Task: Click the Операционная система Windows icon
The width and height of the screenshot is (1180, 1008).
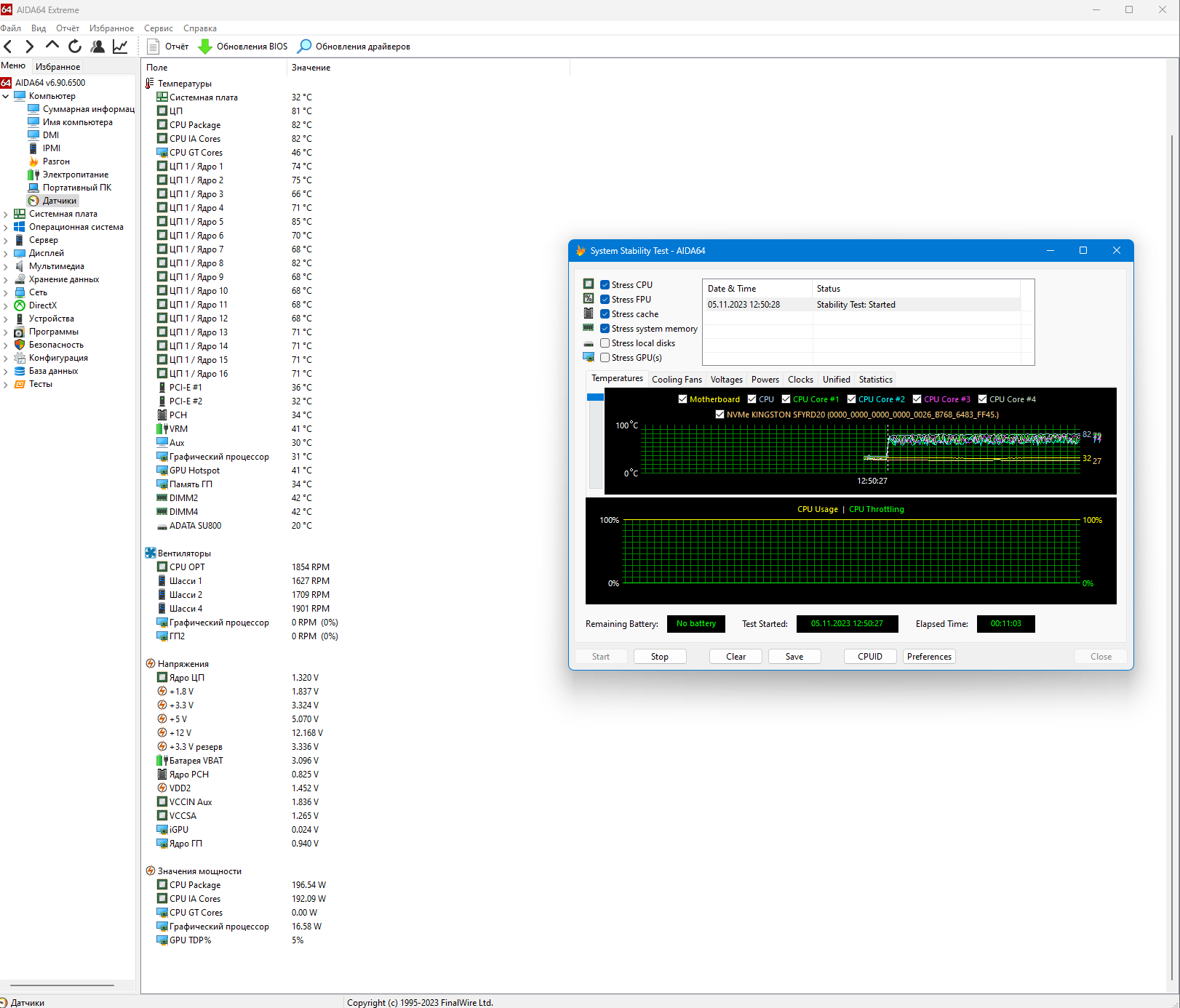Action: [x=20, y=227]
